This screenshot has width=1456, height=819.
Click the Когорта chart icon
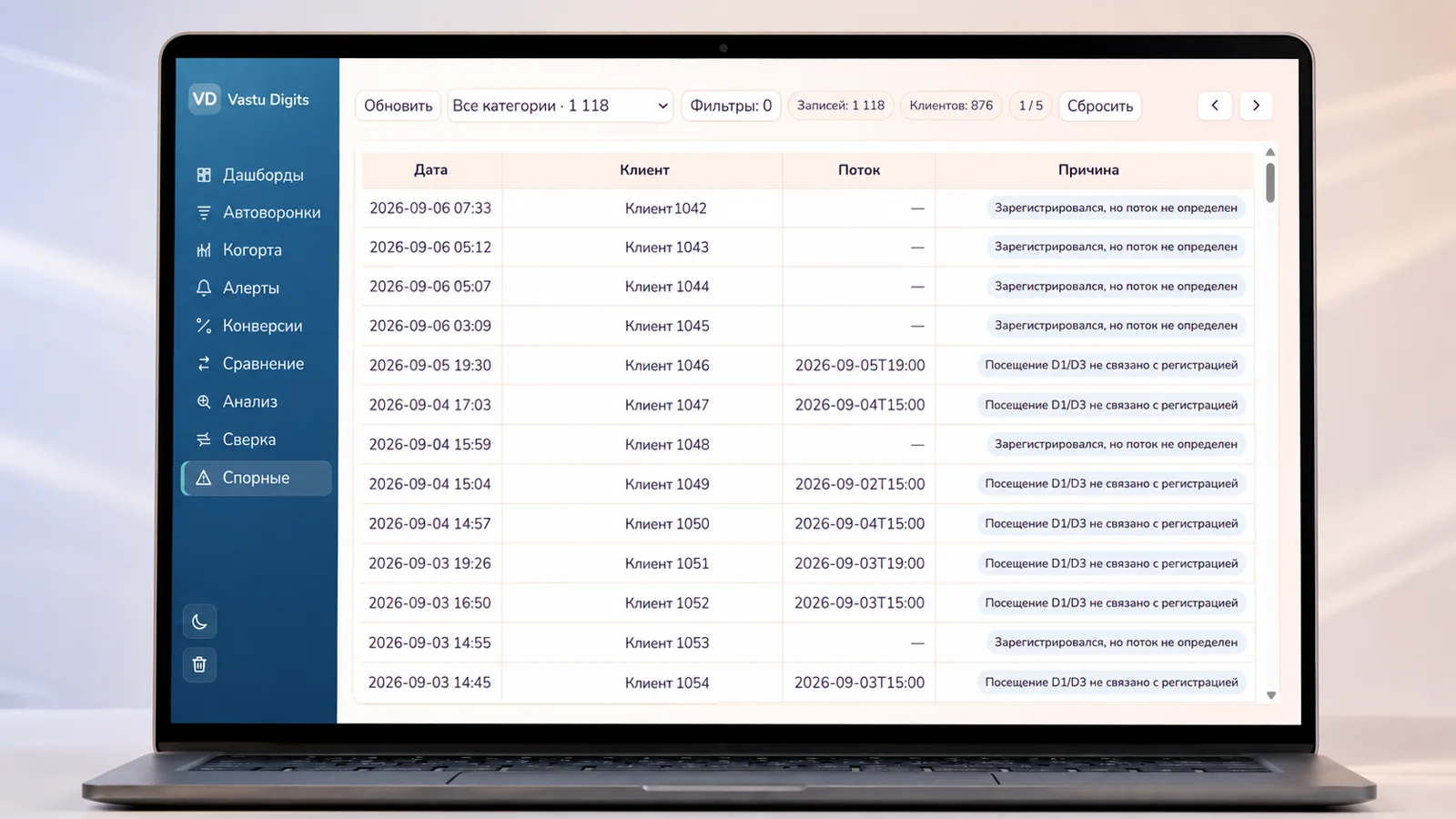coord(204,250)
